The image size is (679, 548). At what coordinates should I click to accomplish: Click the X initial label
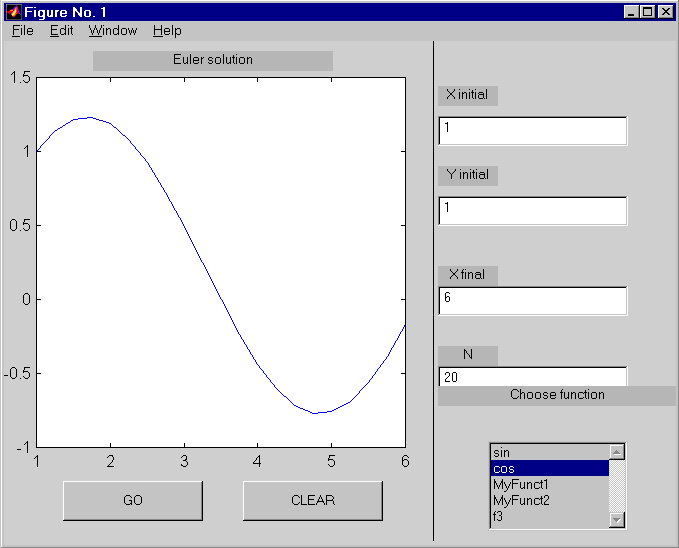[468, 95]
